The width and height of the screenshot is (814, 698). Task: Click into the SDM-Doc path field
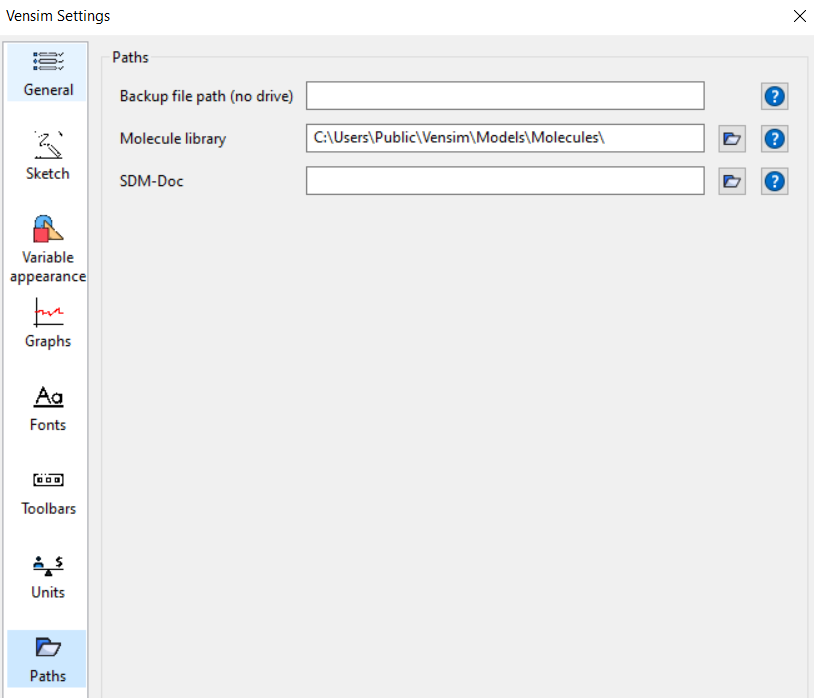(x=505, y=181)
